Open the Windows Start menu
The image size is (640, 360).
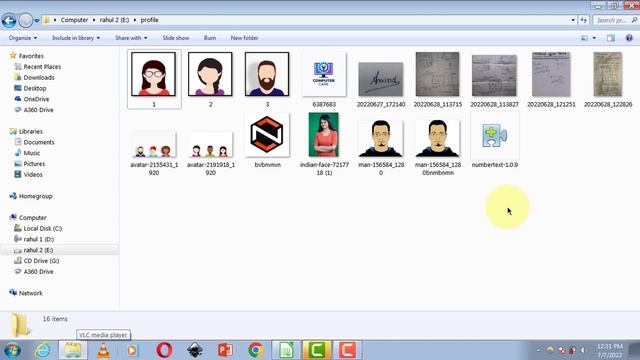(x=13, y=350)
